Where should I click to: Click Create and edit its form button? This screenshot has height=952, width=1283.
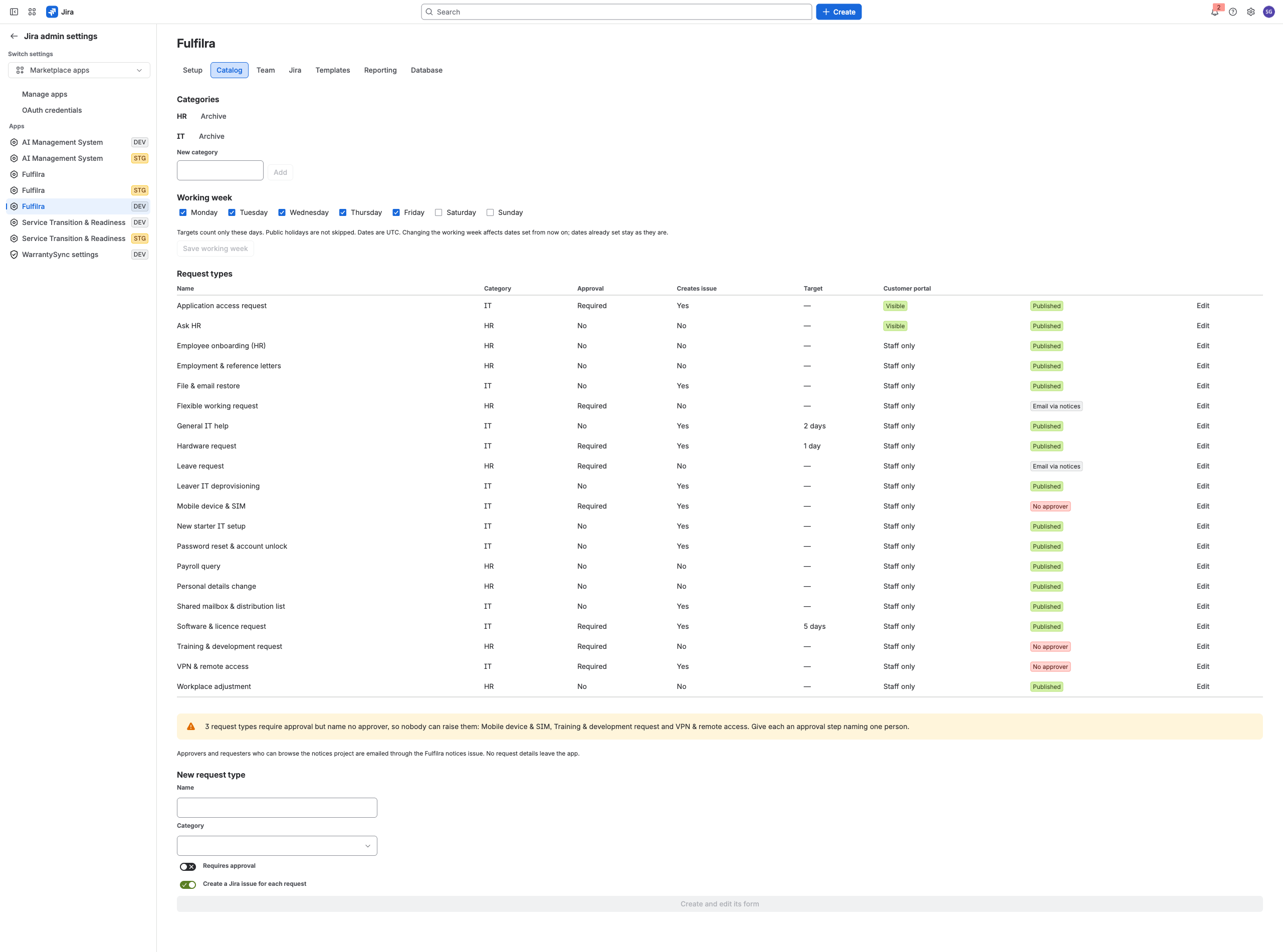[720, 904]
